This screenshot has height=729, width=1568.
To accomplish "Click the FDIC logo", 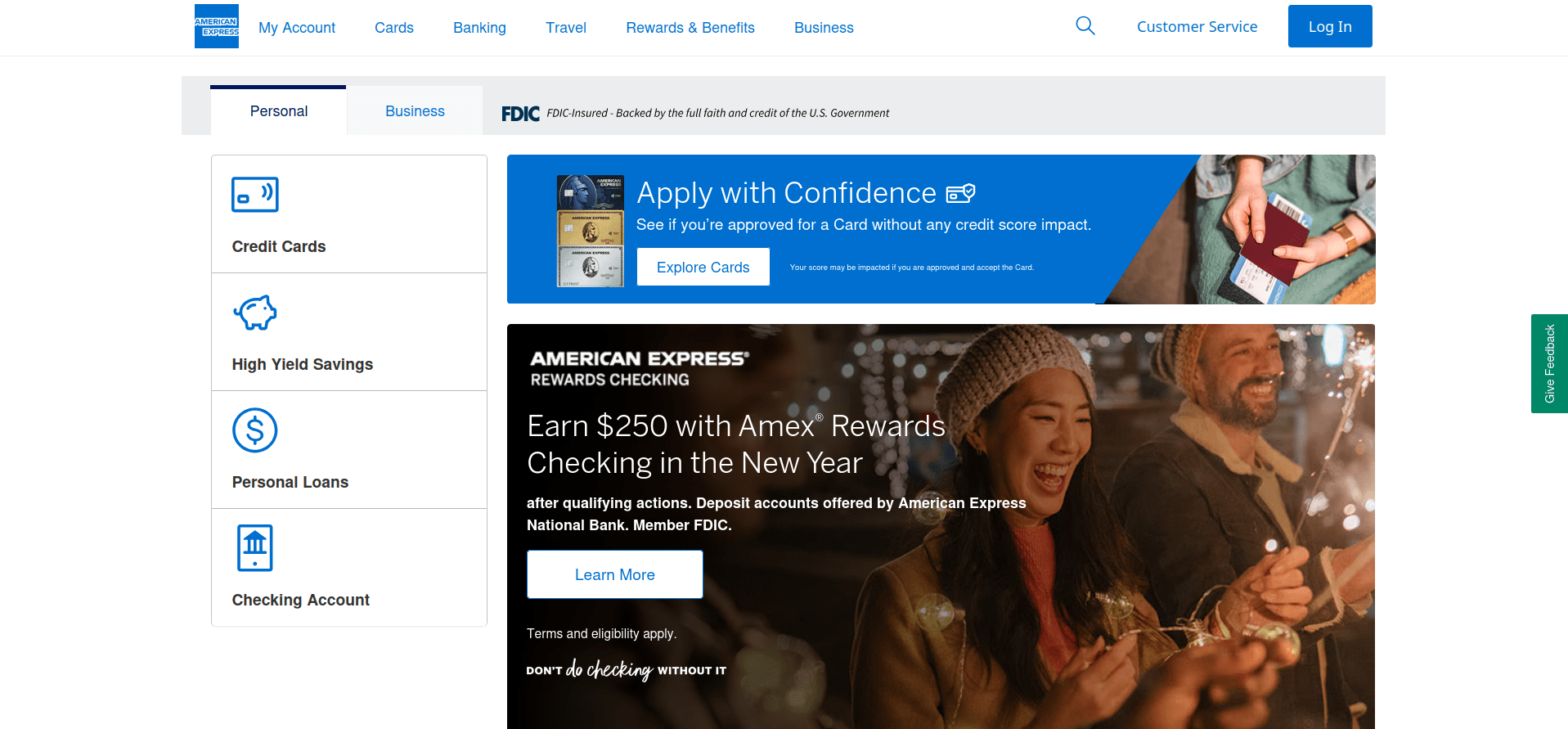I will tap(520, 114).
